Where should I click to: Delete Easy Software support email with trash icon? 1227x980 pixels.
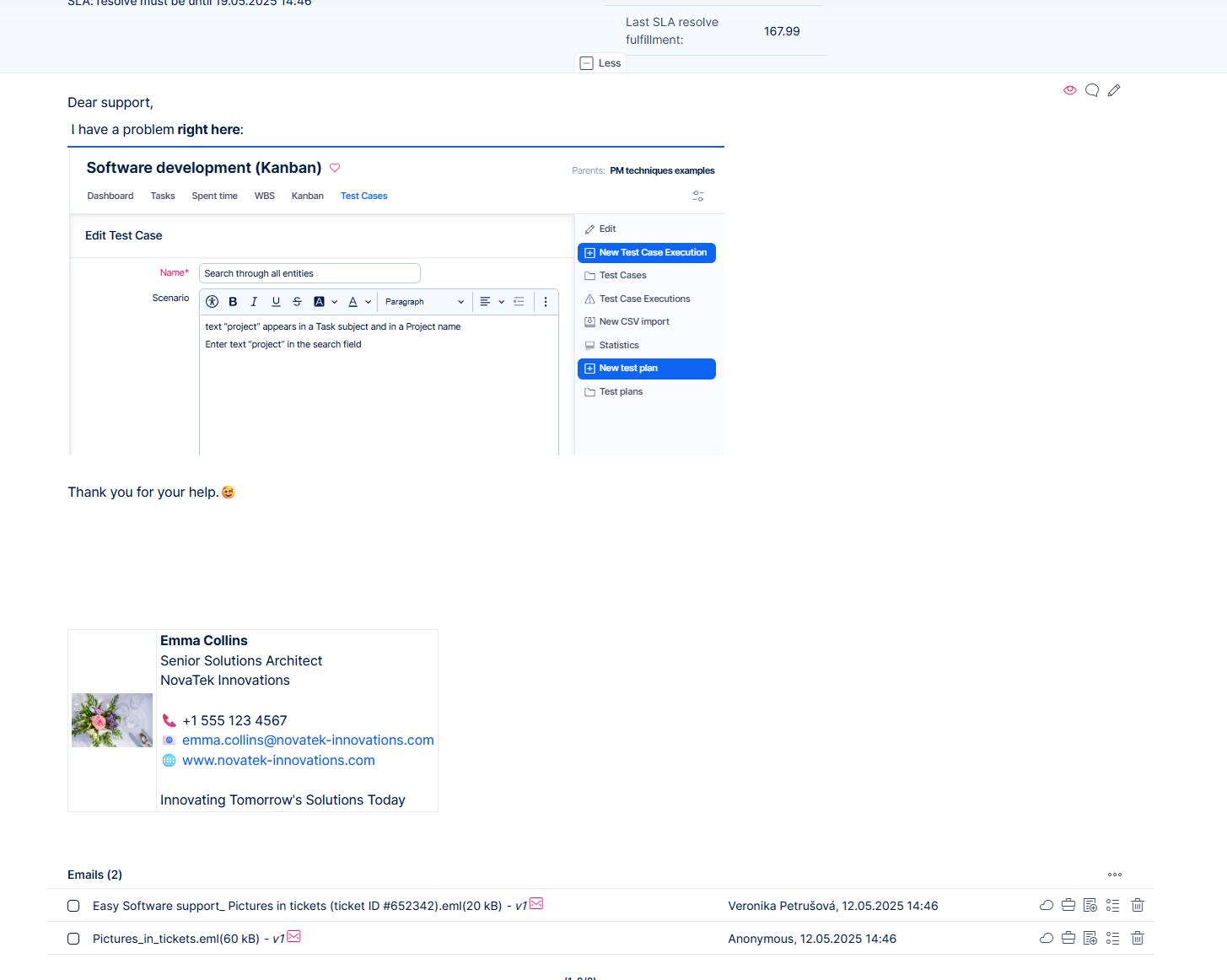coord(1138,905)
